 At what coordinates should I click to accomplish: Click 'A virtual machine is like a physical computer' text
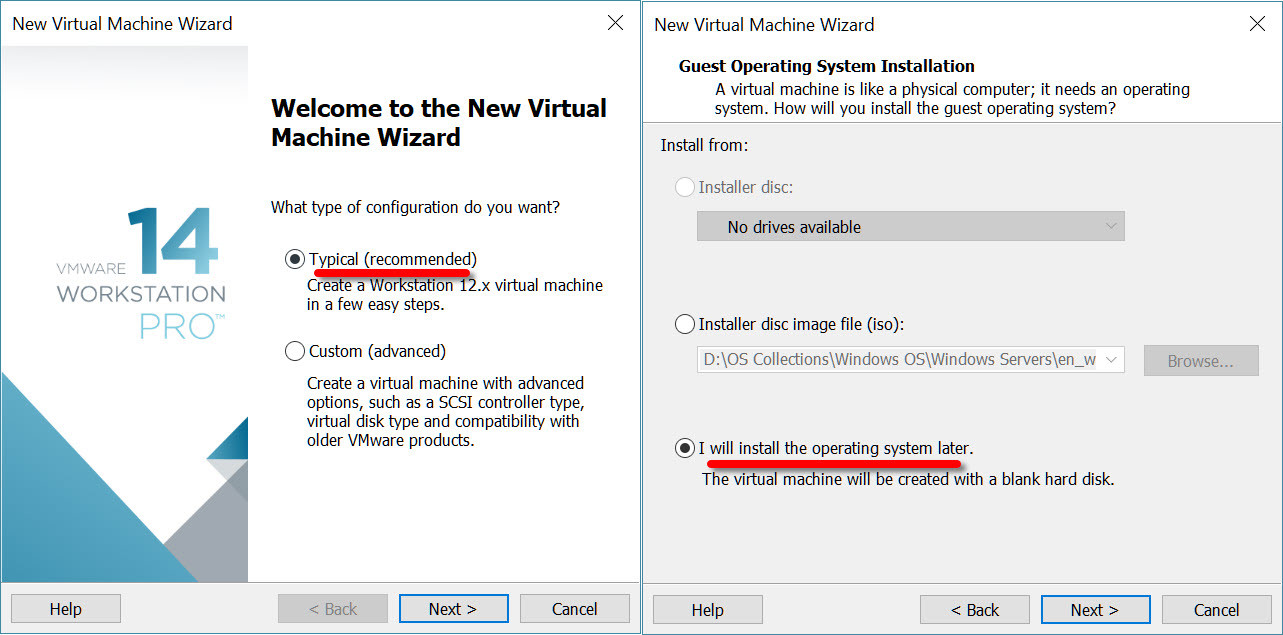coord(952,98)
